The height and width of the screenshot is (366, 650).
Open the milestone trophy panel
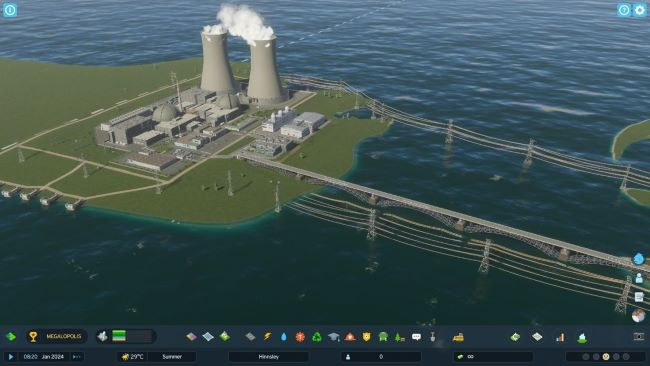click(33, 337)
